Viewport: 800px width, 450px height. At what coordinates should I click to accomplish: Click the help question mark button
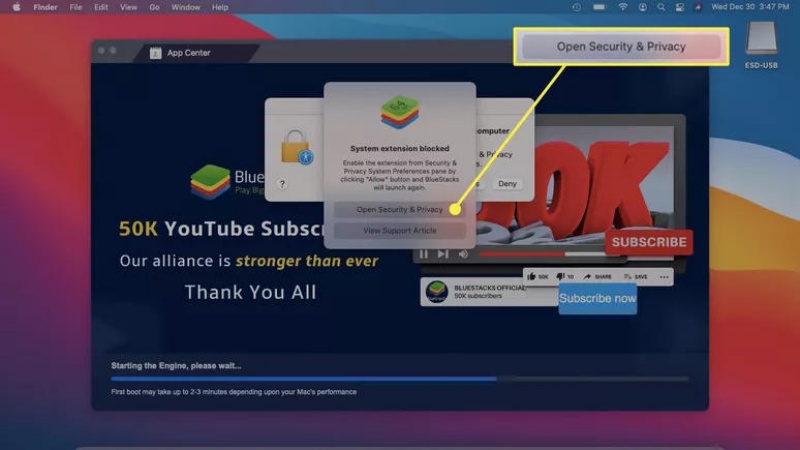tap(282, 184)
